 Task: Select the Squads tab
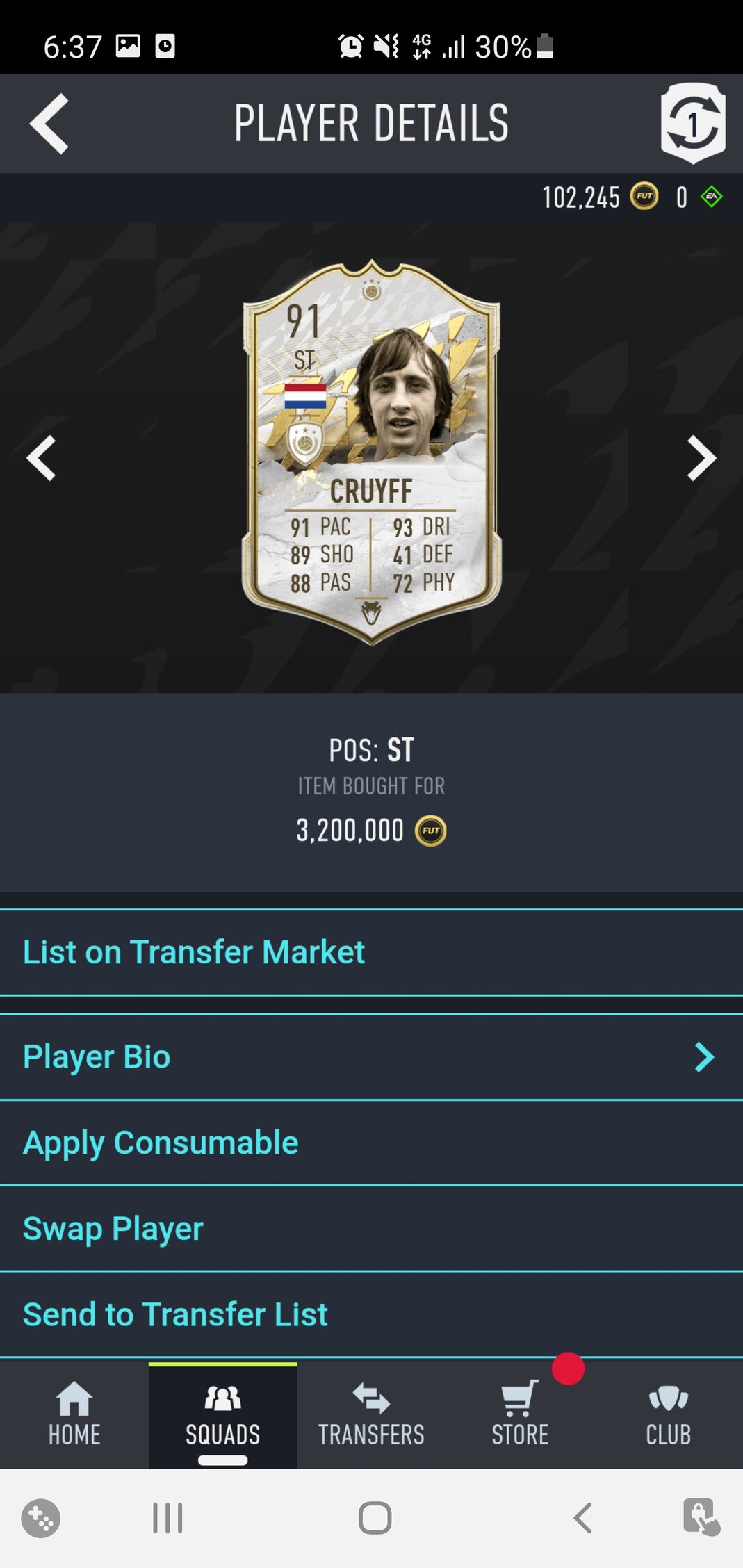pyautogui.click(x=222, y=1415)
